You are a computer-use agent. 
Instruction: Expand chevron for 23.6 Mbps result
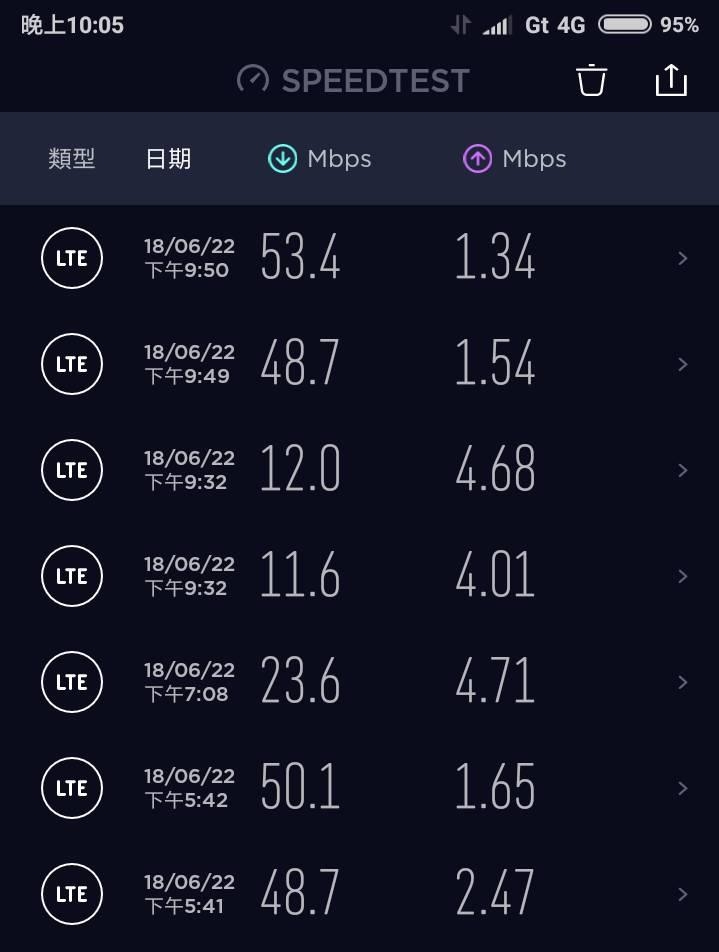683,682
